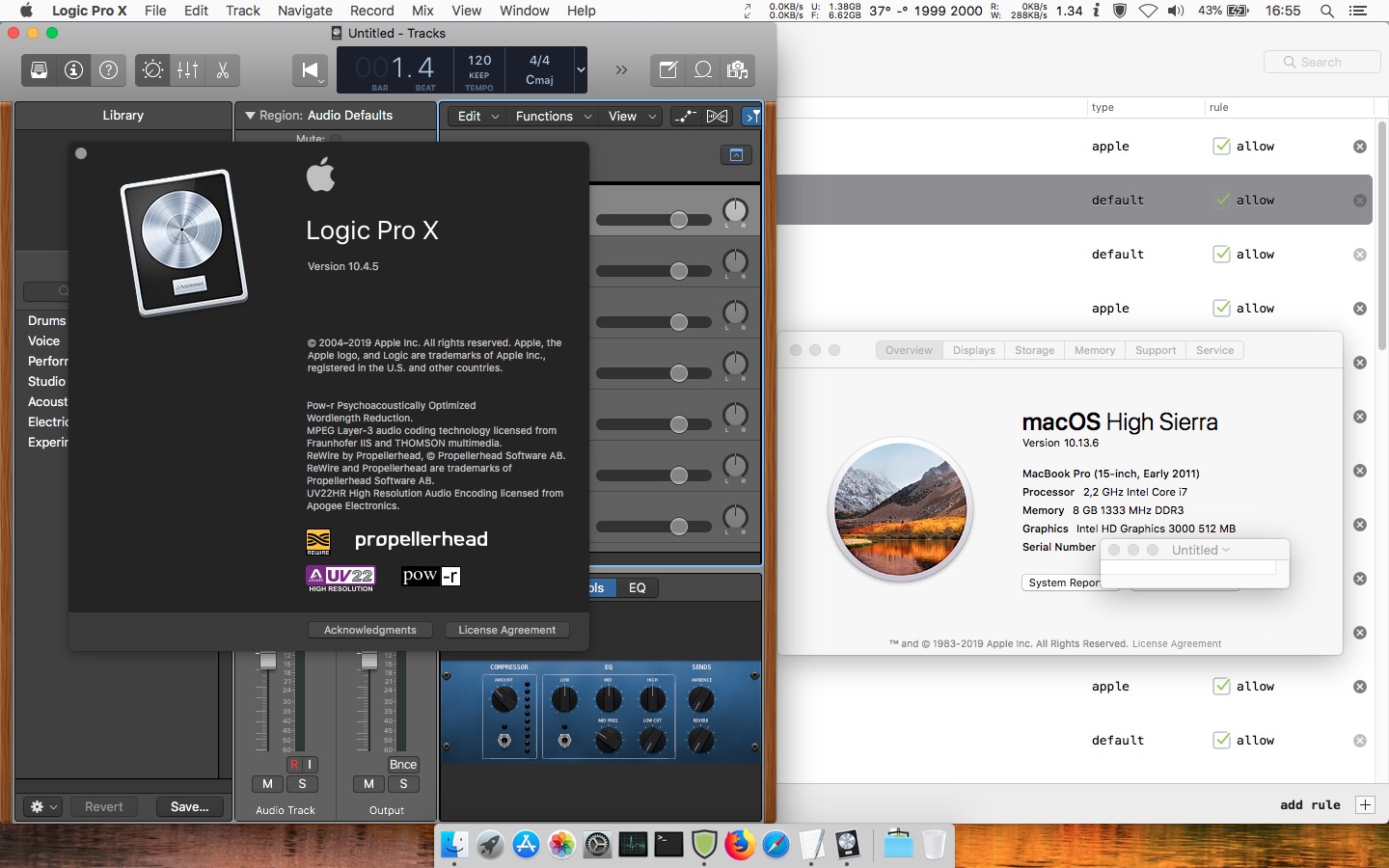Open App Store from Dock
The height and width of the screenshot is (868, 1389).
(x=526, y=845)
